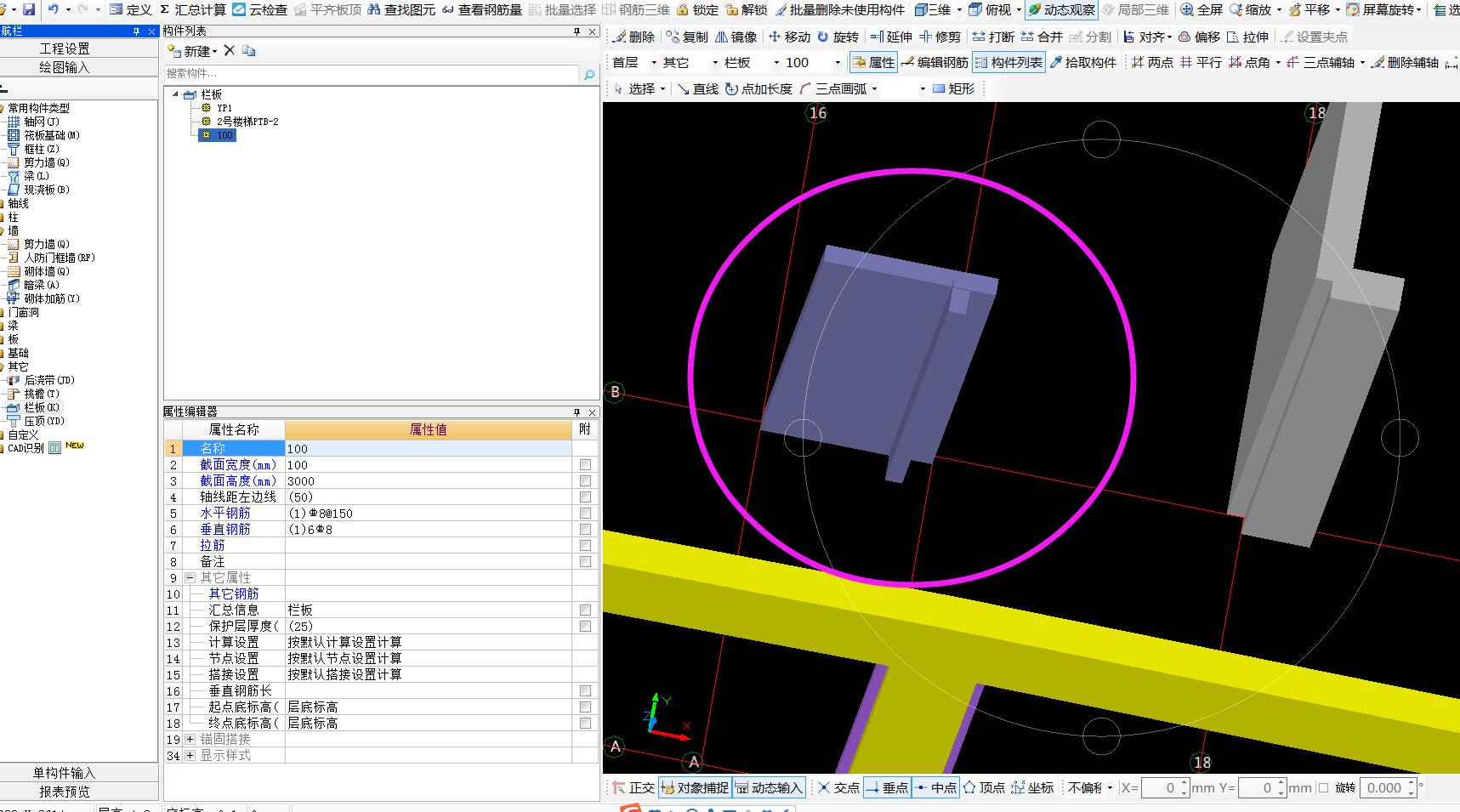1460x812 pixels.
Task: Open the 三点画弧 arc dropdown arrow
Action: 874,88
